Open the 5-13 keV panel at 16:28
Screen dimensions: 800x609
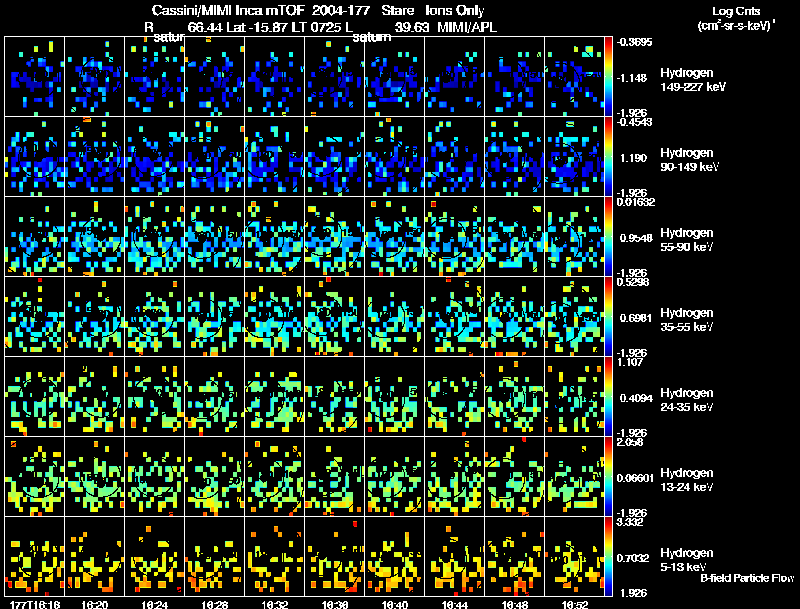[x=214, y=556]
